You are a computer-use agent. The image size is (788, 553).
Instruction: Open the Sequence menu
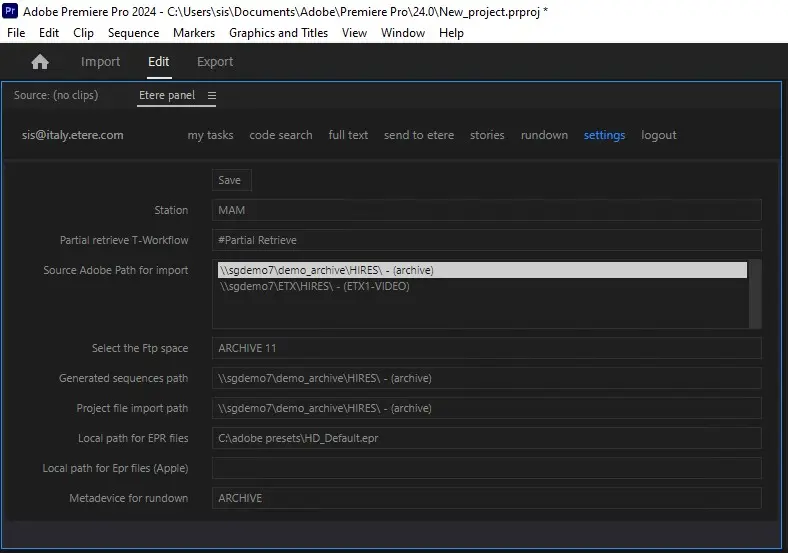(x=133, y=33)
